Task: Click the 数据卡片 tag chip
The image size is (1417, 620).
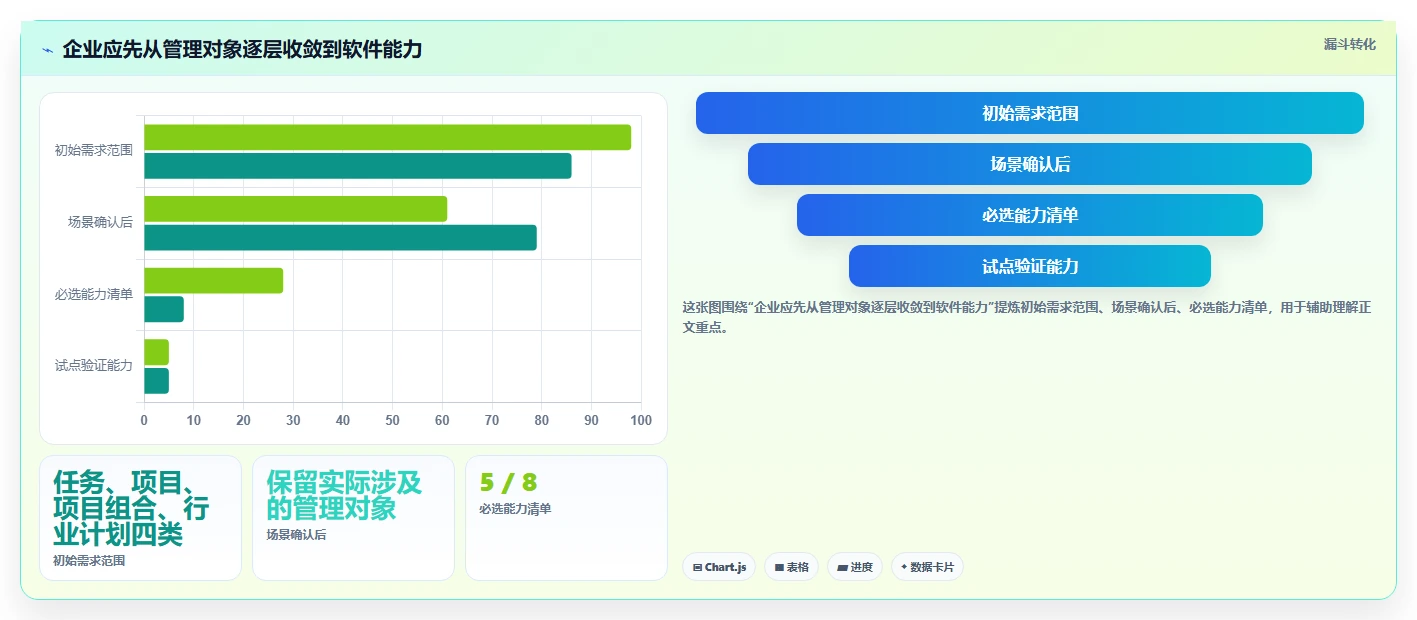Action: (927, 567)
